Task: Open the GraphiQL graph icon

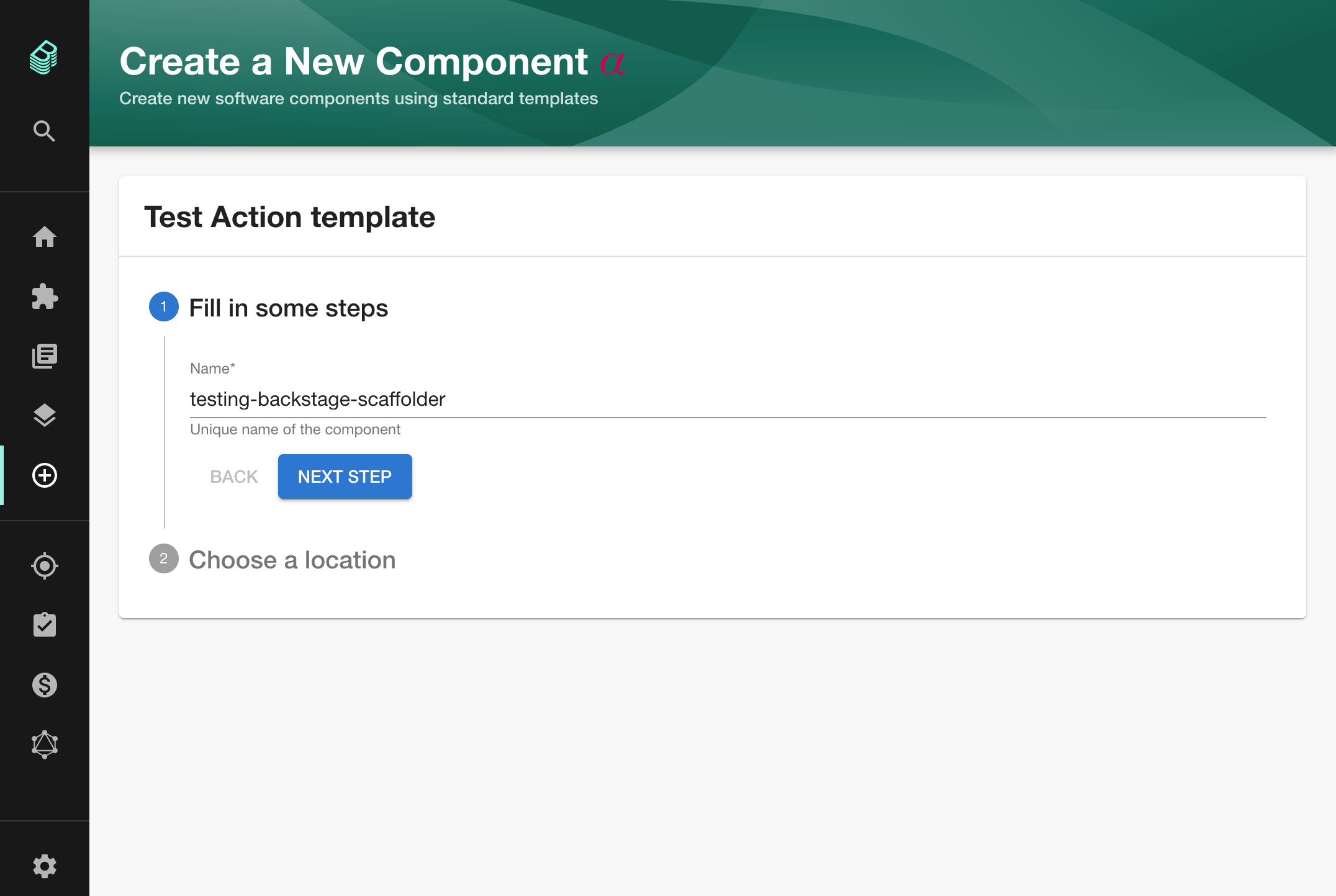Action: [44, 744]
